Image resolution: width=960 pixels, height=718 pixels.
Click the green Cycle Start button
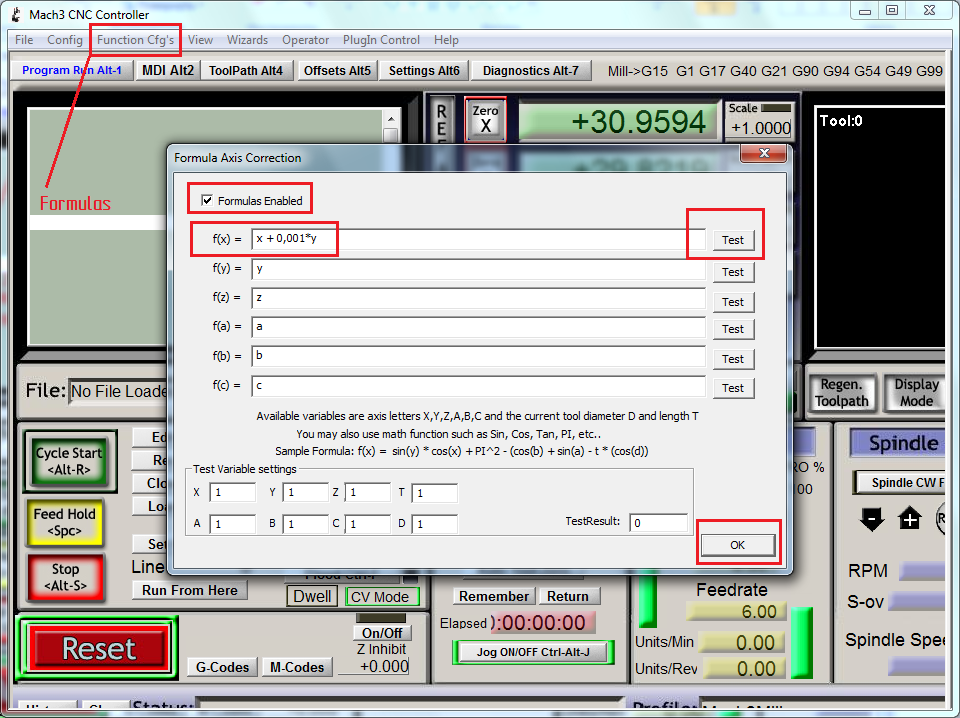point(69,461)
